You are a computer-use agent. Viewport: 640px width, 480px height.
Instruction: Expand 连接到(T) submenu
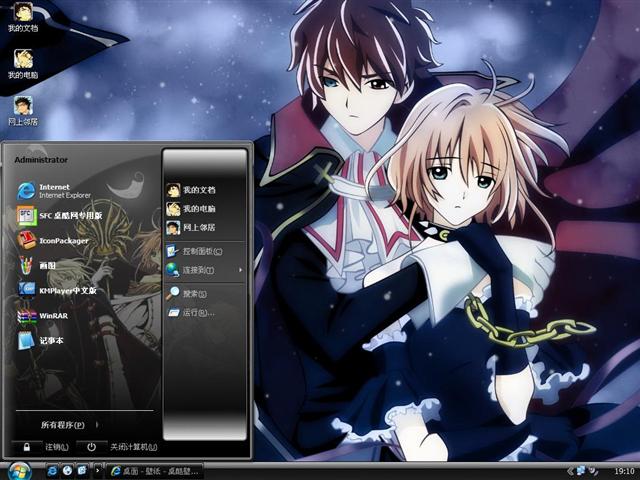[x=205, y=270]
